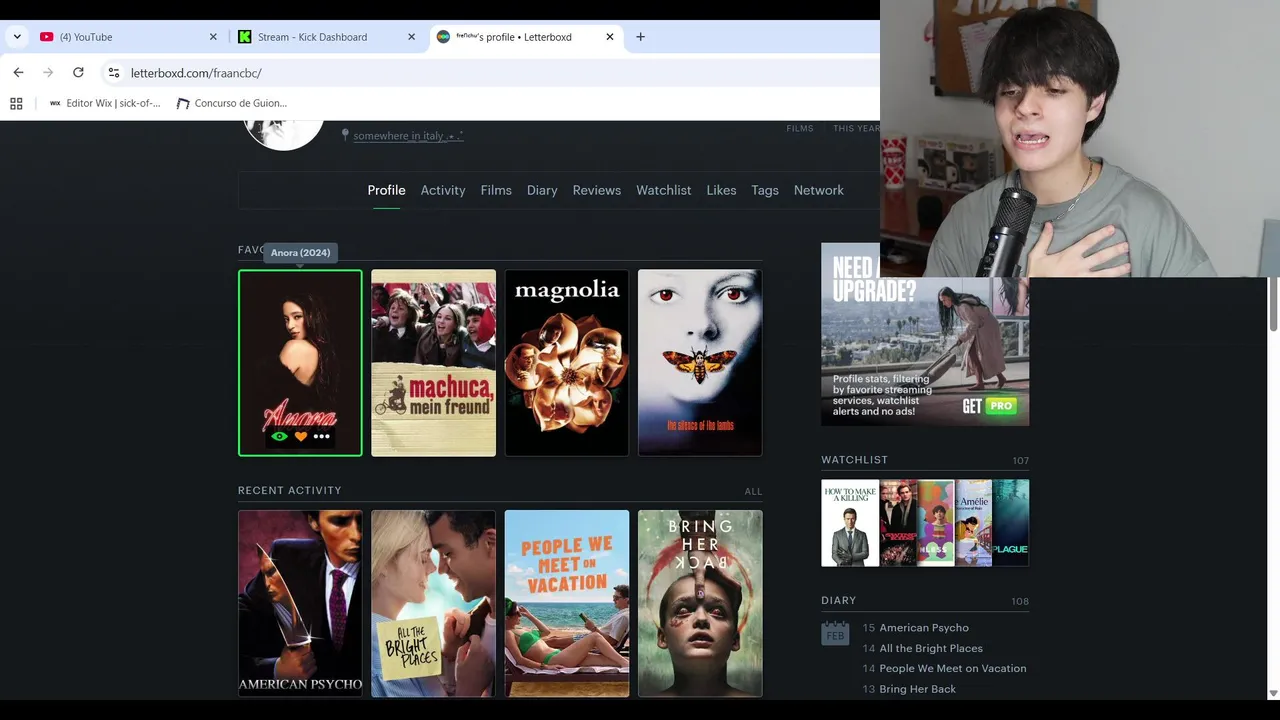
Task: Open American Psycho diary entry
Action: click(924, 628)
